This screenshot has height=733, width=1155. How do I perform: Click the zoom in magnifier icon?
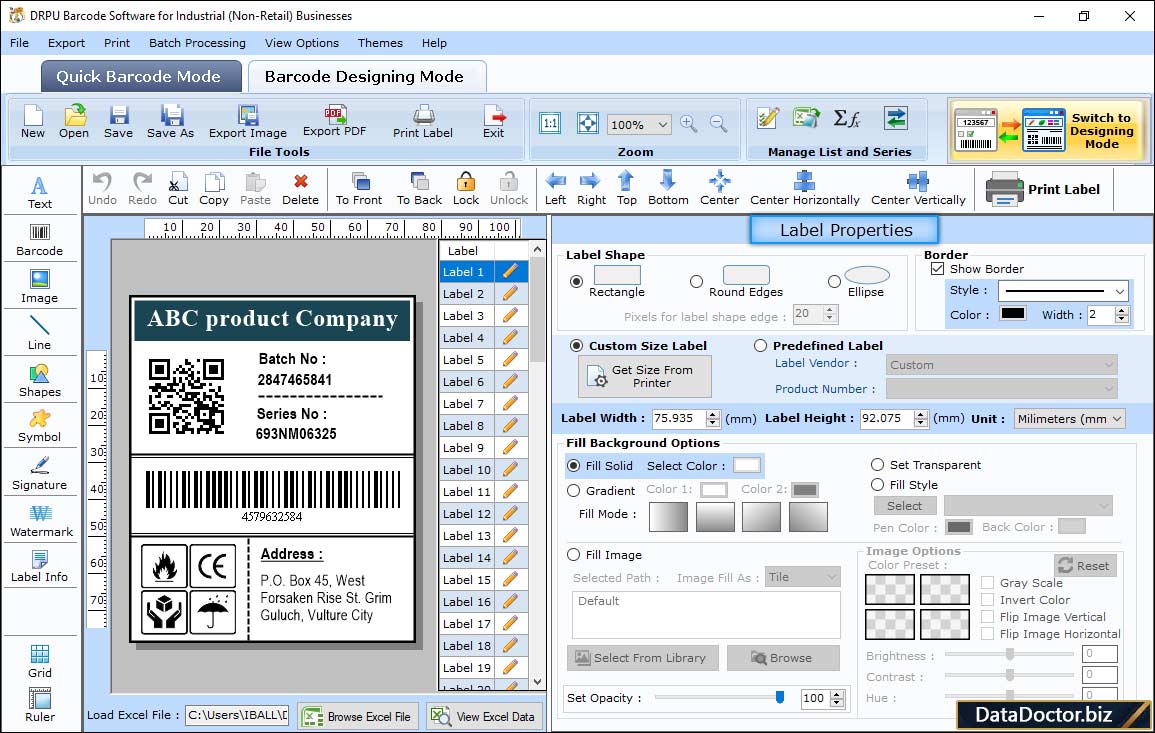point(689,124)
